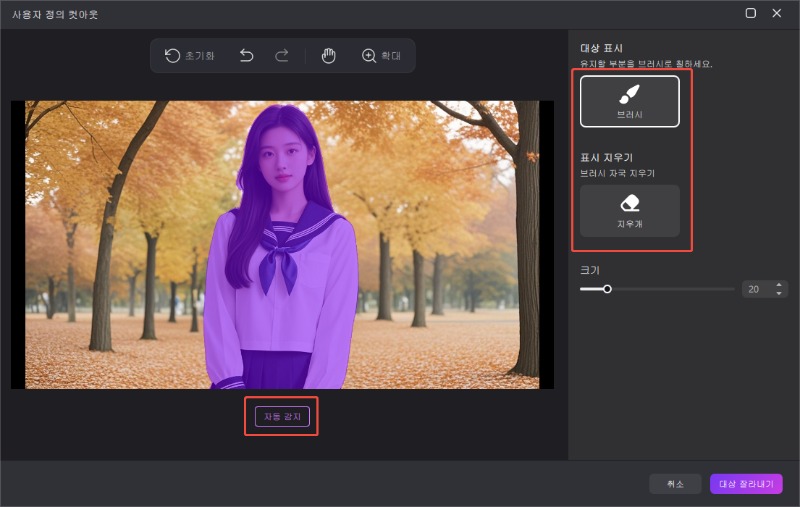The width and height of the screenshot is (800, 507).
Task: Click the 확대 magnifier zoom icon
Action: click(x=369, y=56)
